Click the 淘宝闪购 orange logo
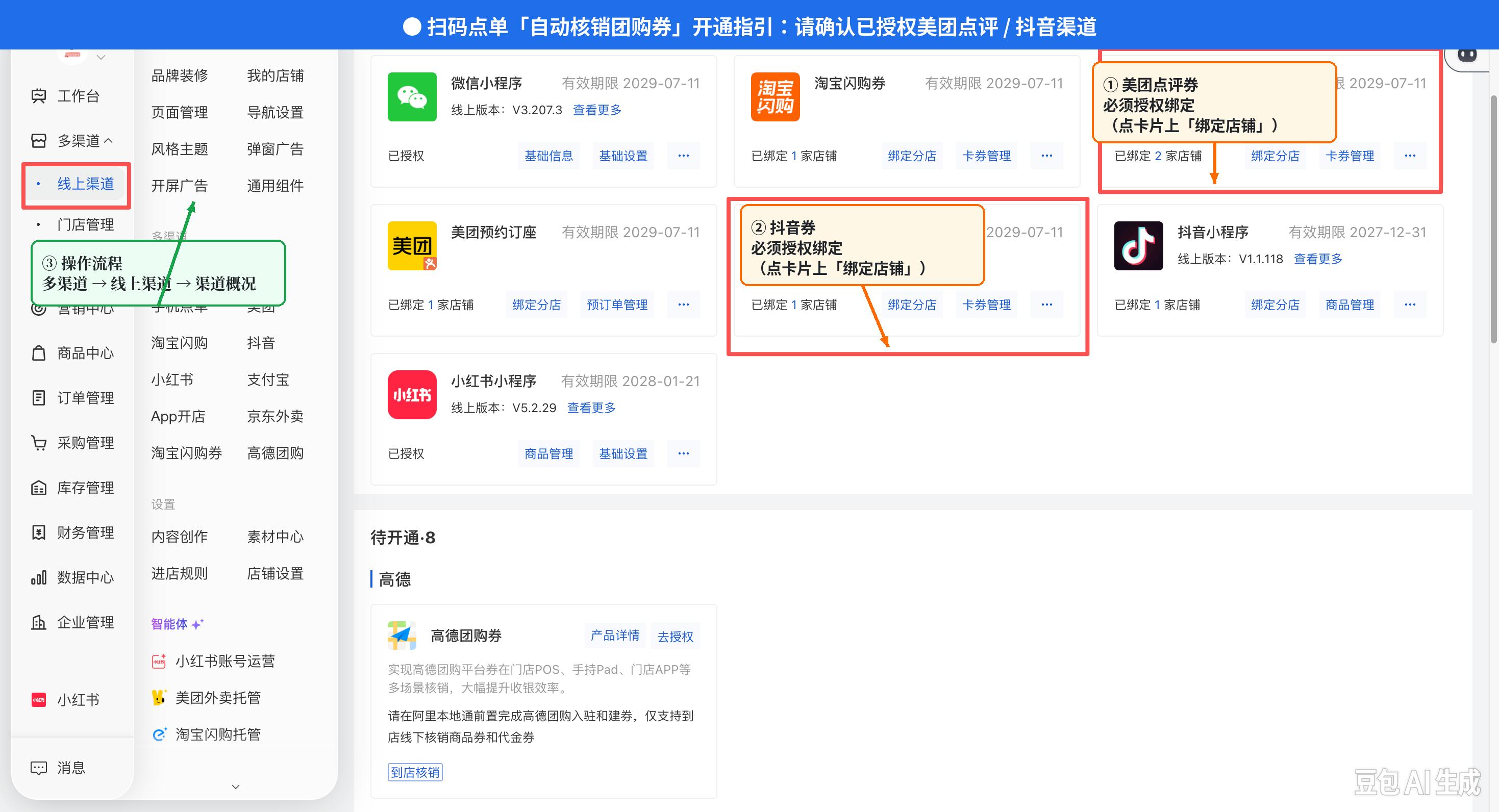This screenshot has height=812, width=1499. point(775,96)
